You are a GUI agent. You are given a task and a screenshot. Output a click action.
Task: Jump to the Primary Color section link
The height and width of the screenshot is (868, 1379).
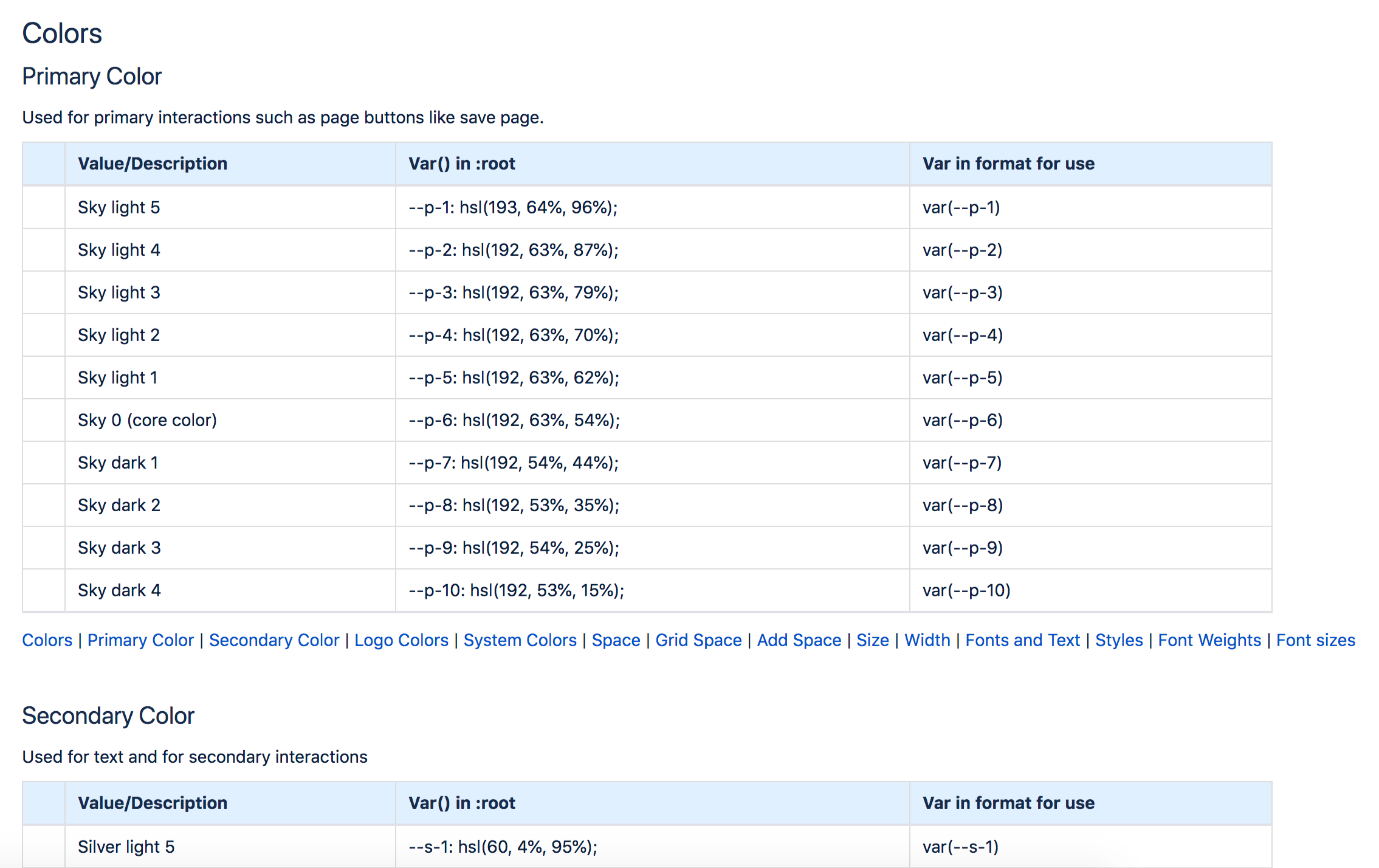[140, 640]
